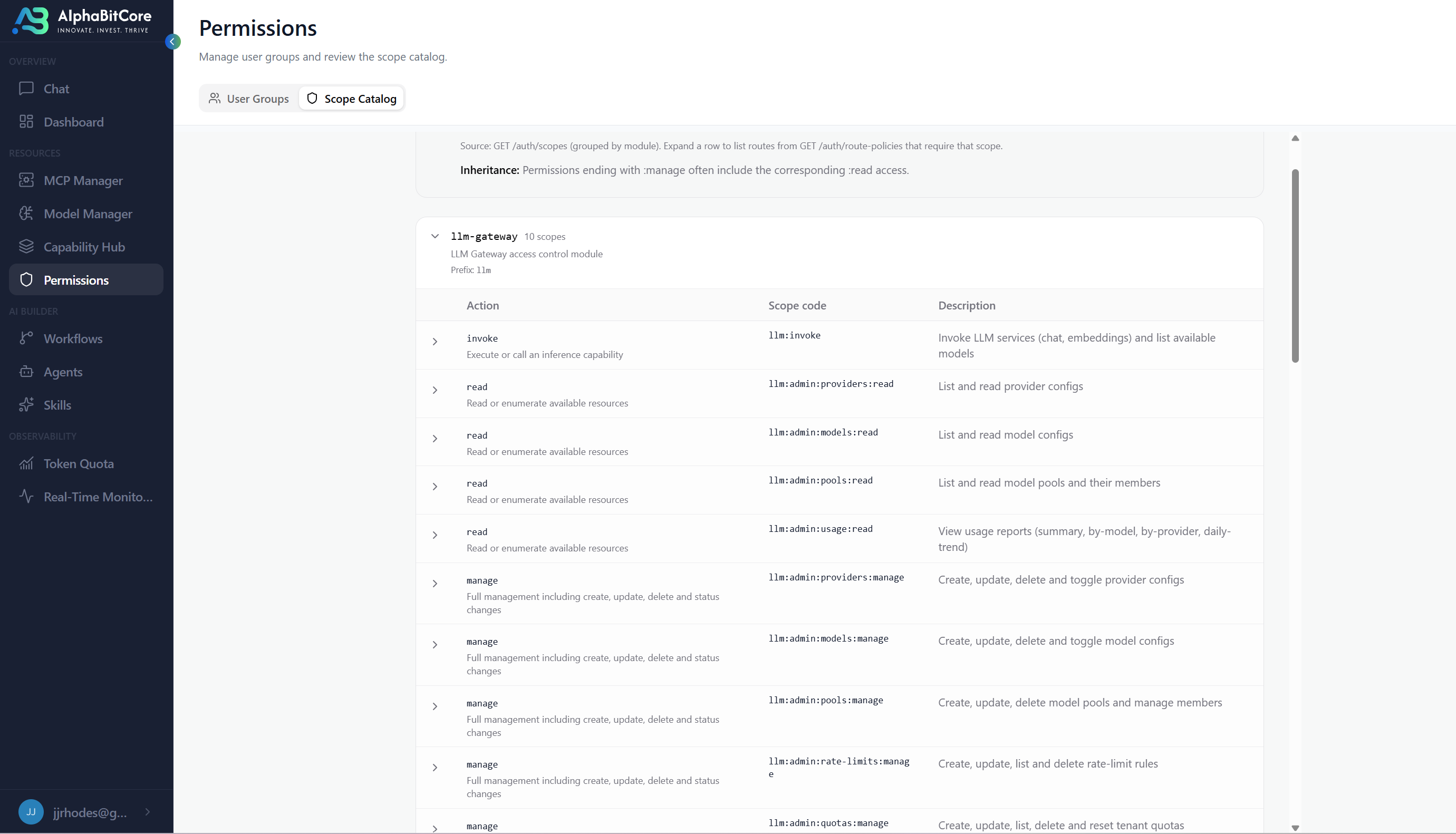The height and width of the screenshot is (834, 1456).
Task: Collapse the llm-gateway module section
Action: [435, 237]
